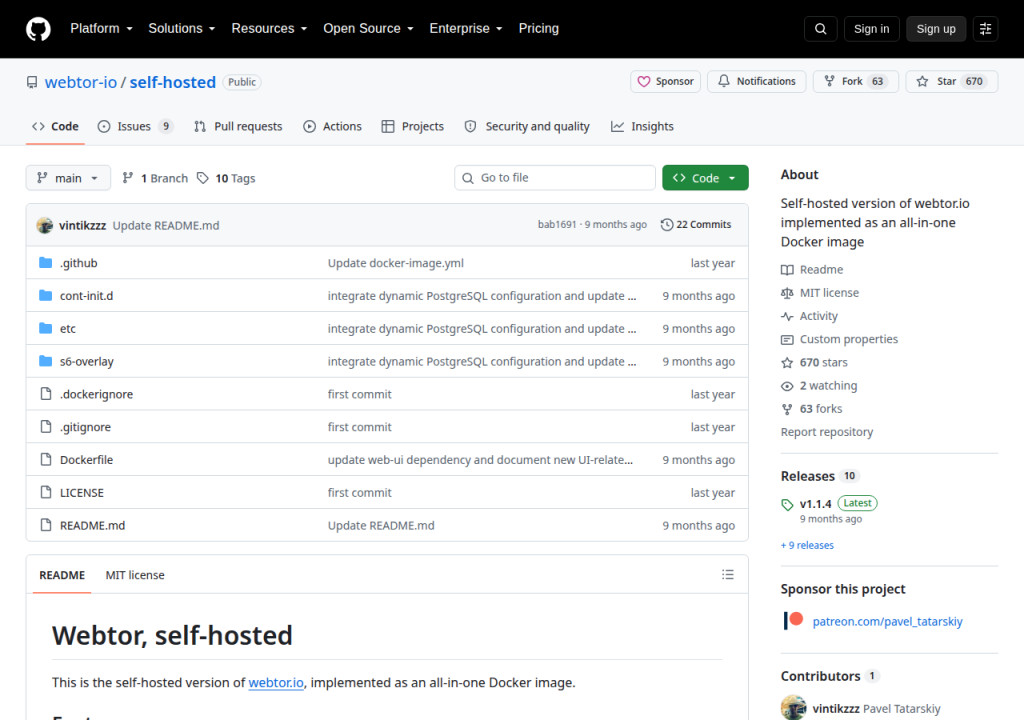
Task: Open commit hash bab1691
Action: tap(557, 225)
